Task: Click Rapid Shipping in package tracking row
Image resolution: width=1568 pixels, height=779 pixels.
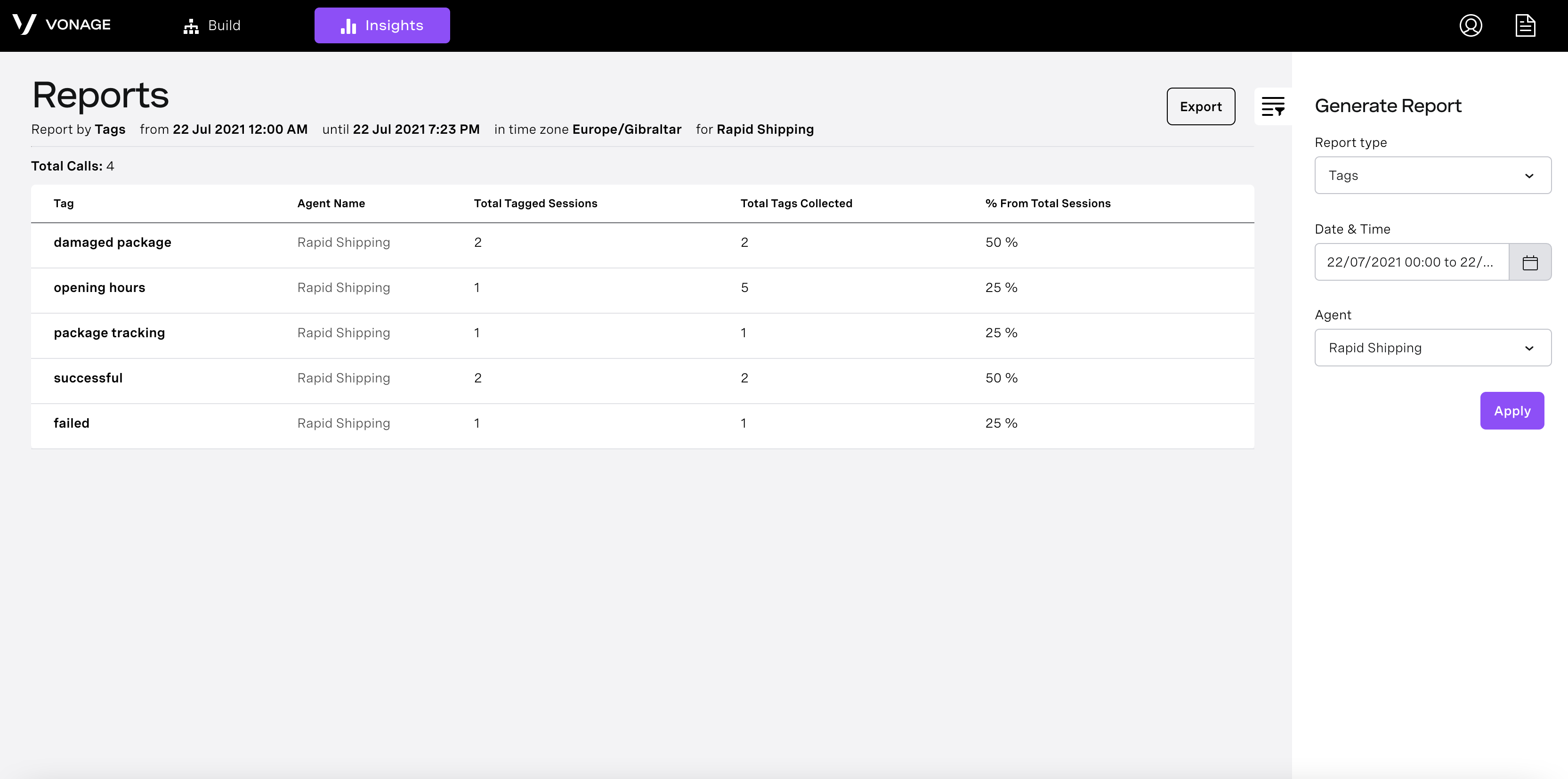Action: (x=343, y=333)
